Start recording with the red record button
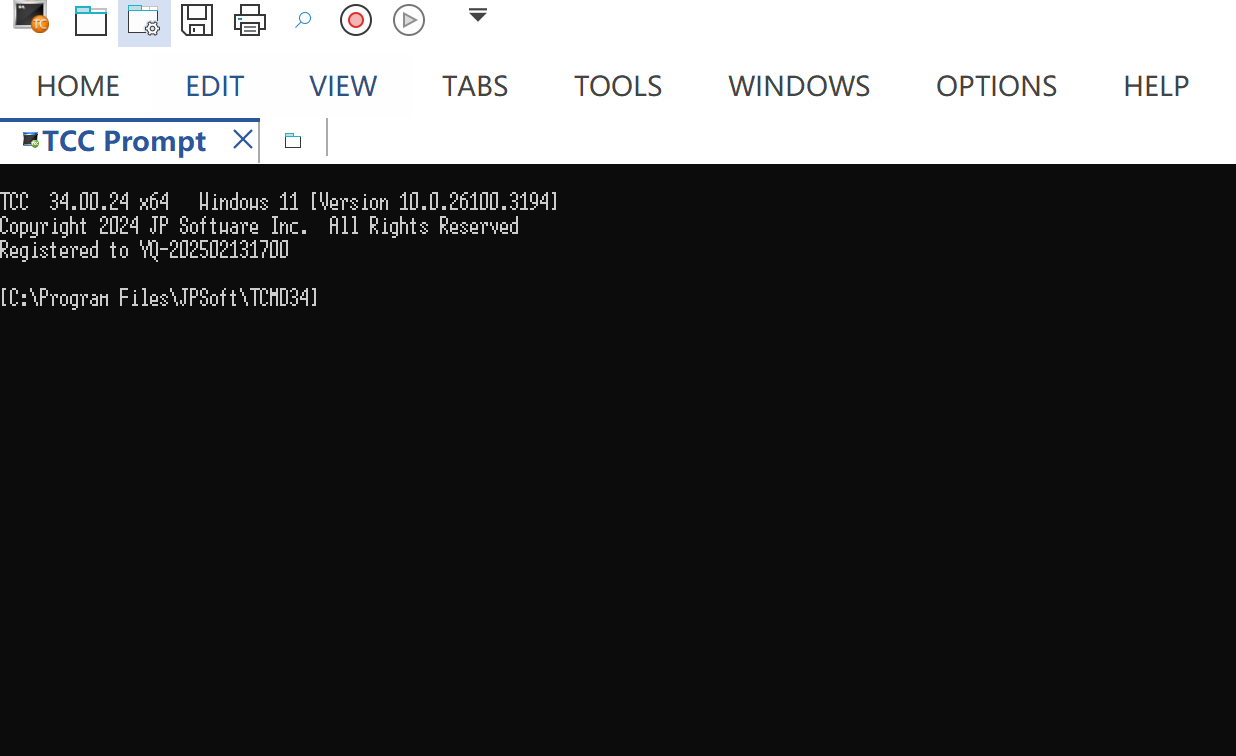Image resolution: width=1236 pixels, height=756 pixels. point(356,20)
